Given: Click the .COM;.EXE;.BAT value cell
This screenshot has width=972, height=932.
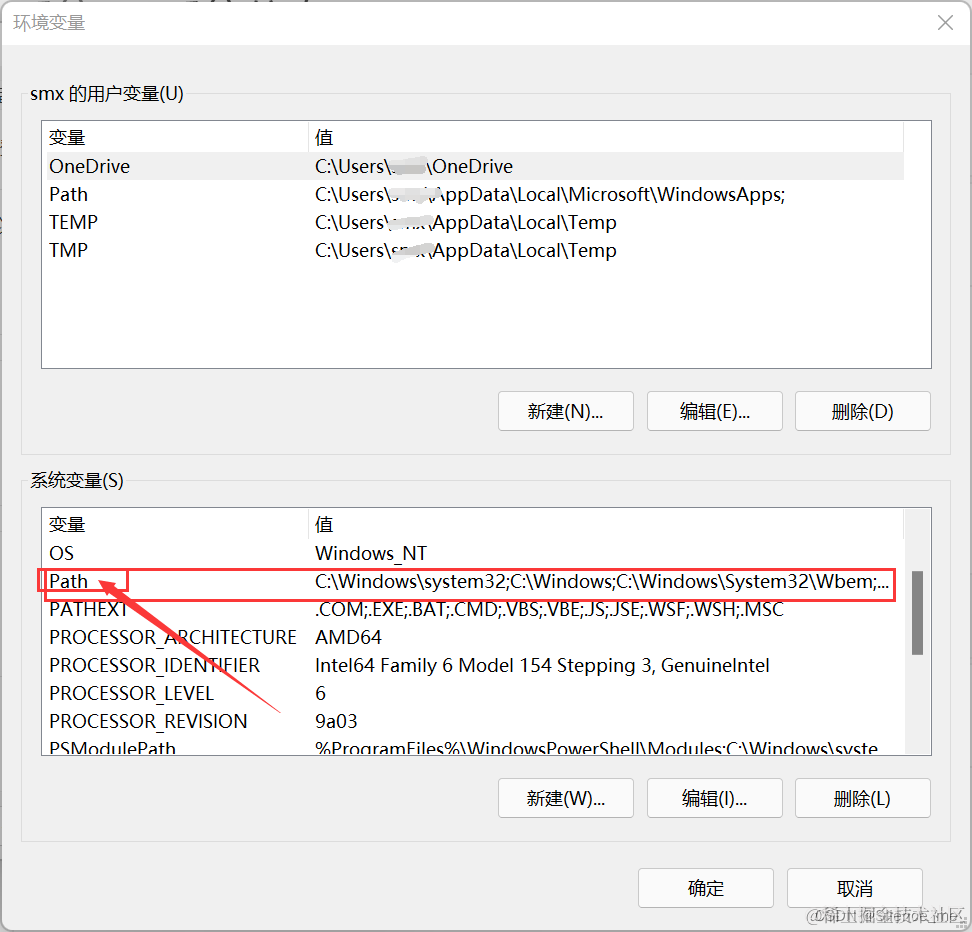Looking at the screenshot, I should pos(549,610).
